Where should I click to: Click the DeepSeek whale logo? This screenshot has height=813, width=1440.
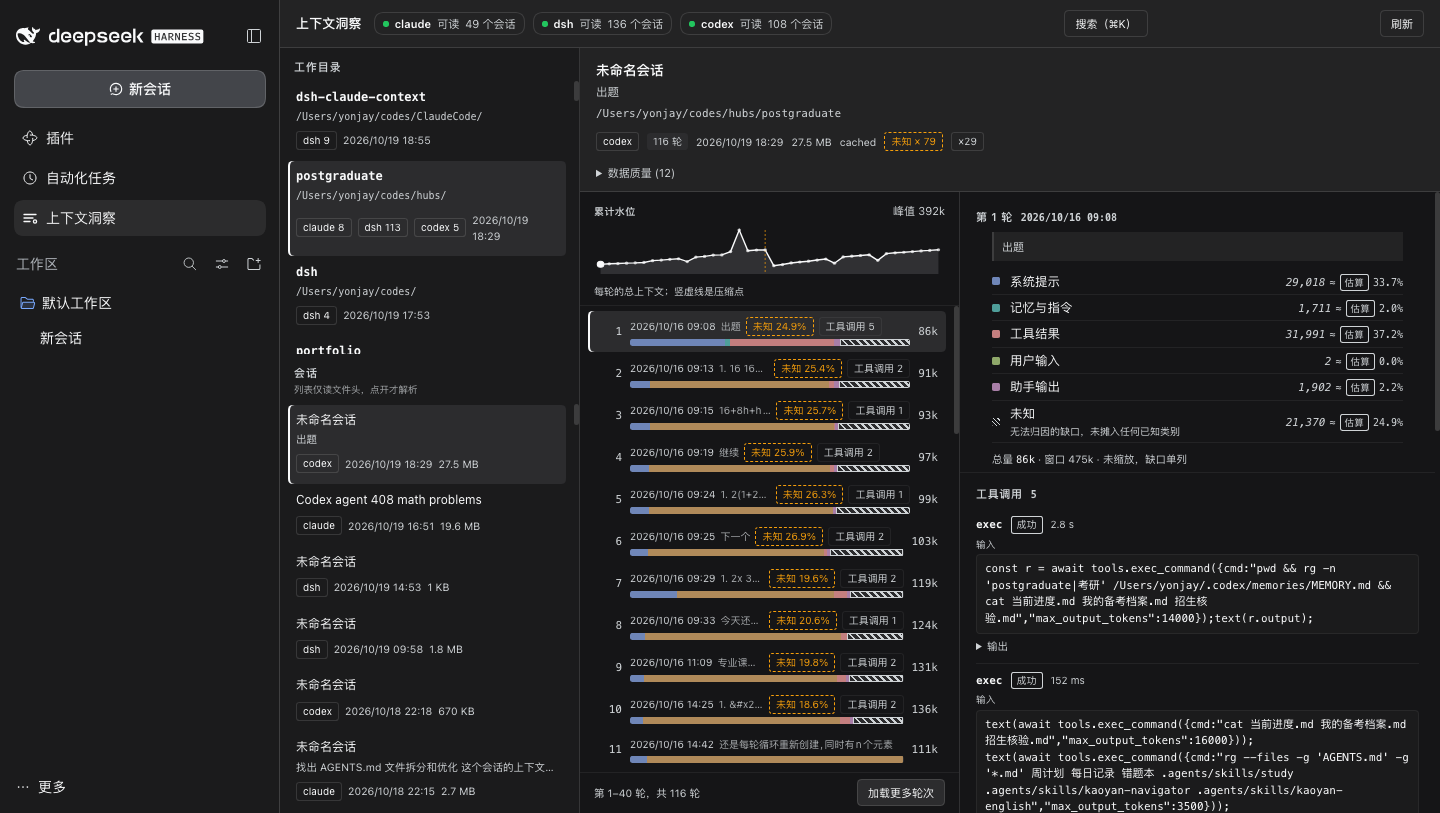pos(28,36)
